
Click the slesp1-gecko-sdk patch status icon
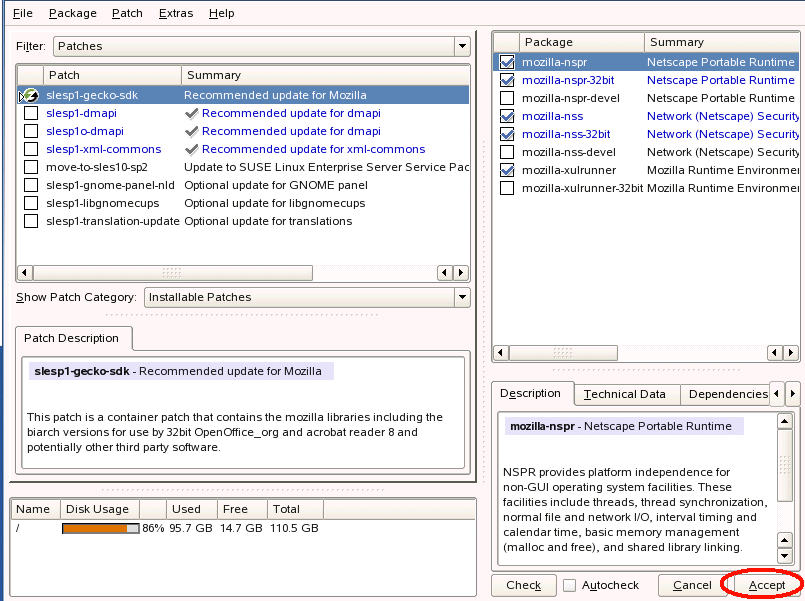[x=30, y=95]
